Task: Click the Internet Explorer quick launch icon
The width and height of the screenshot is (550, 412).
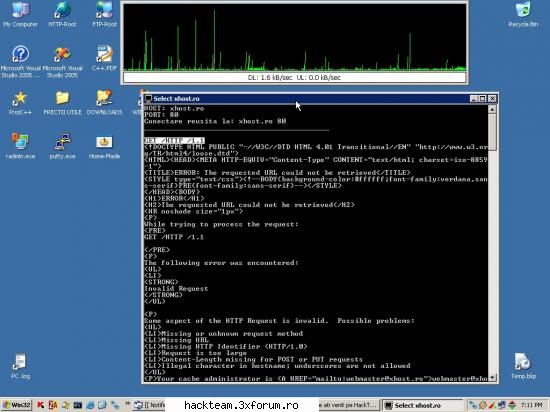Action: point(90,405)
